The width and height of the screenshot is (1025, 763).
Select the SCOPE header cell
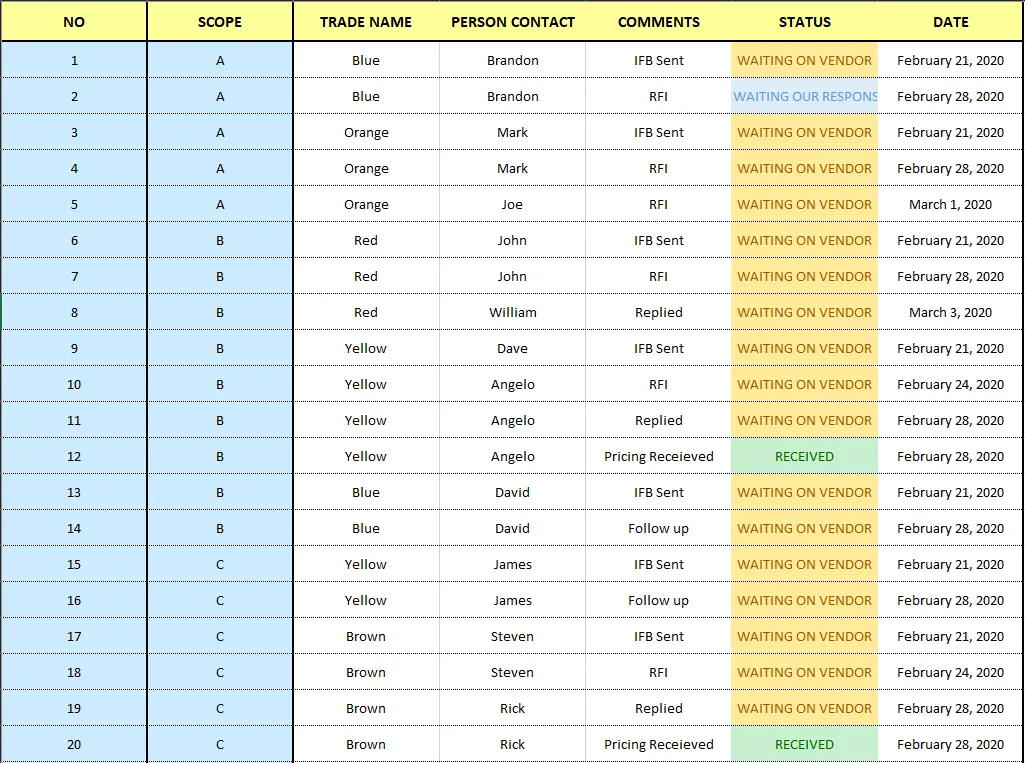point(220,22)
